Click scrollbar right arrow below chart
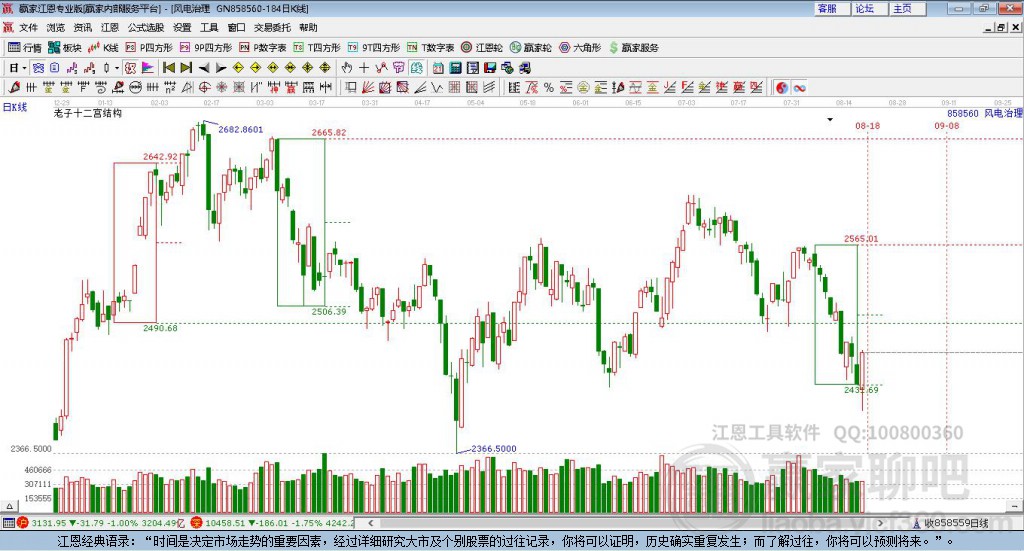The image size is (1024, 551). pyautogui.click(x=880, y=523)
